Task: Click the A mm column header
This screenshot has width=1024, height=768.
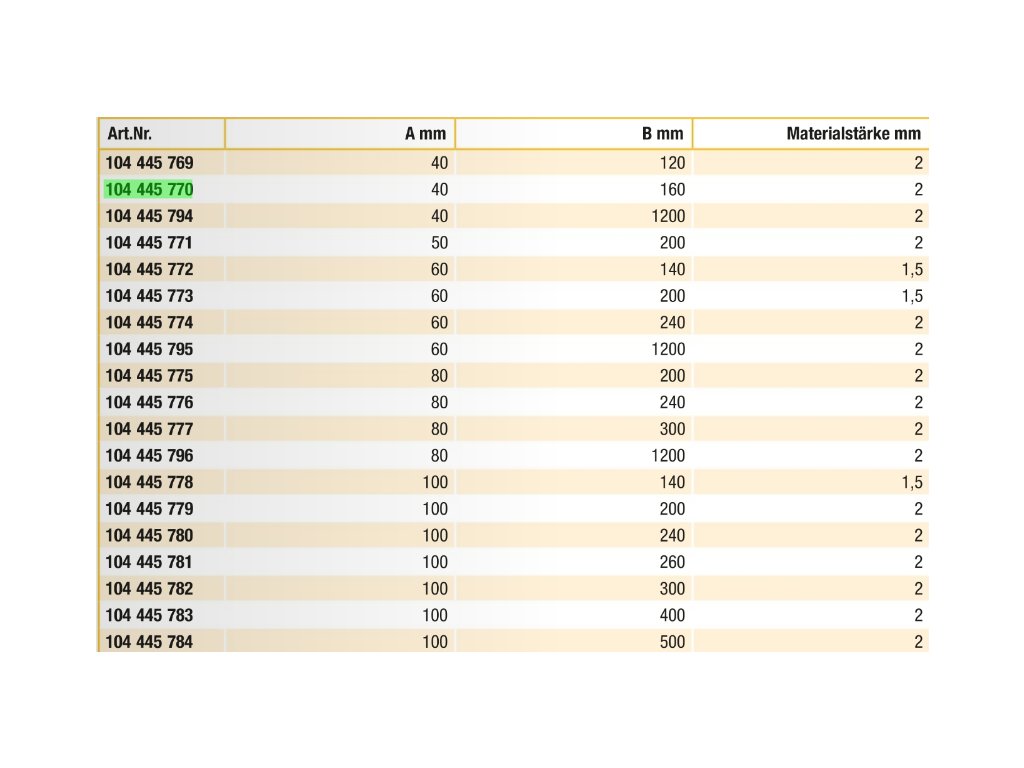Action: (424, 133)
